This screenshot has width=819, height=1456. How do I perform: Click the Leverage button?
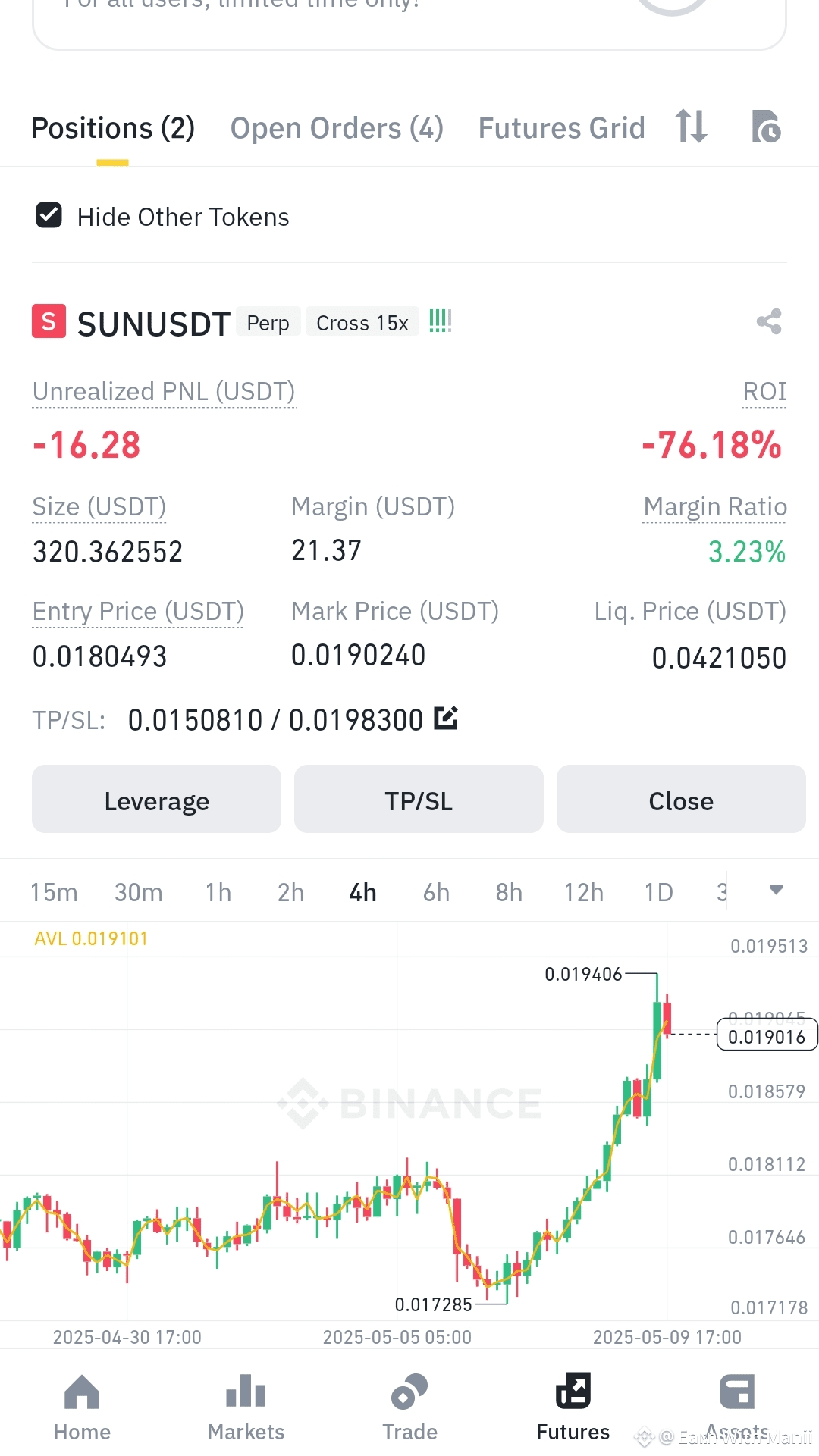click(156, 800)
